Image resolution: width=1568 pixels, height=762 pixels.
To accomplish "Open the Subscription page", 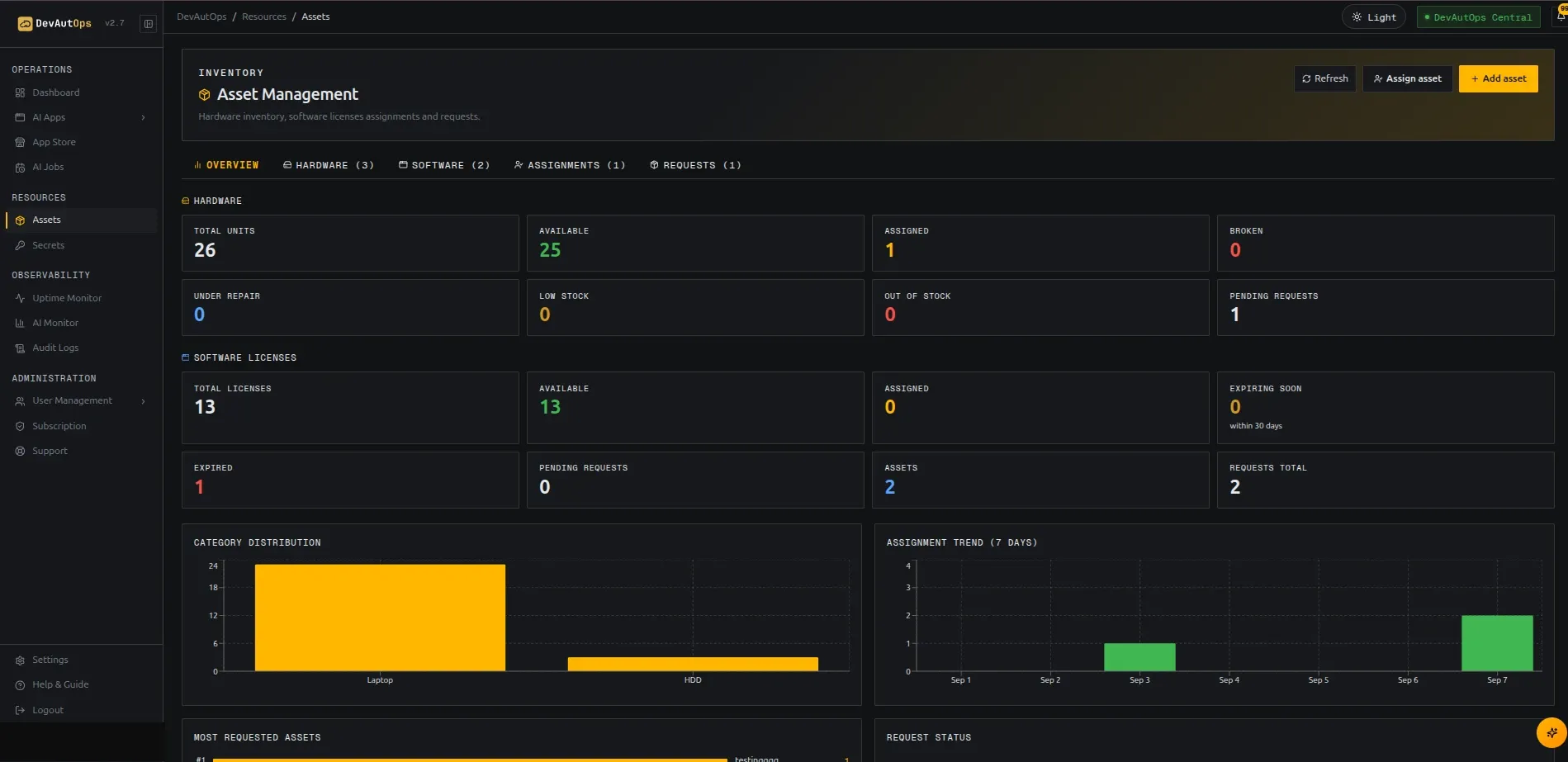I will [59, 426].
